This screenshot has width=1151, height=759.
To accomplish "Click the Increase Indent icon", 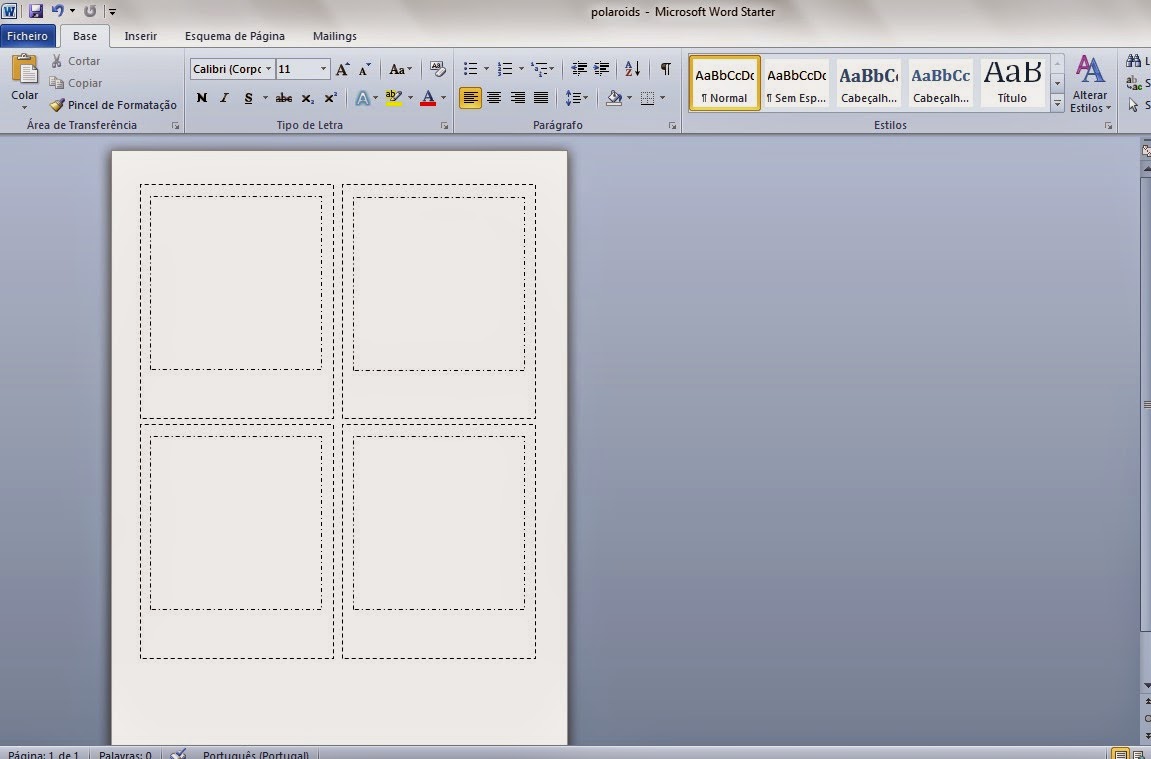I will (601, 69).
